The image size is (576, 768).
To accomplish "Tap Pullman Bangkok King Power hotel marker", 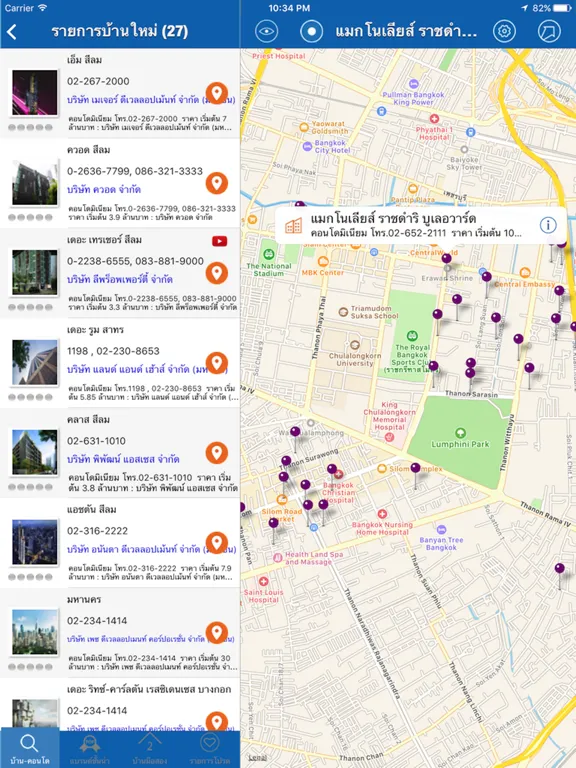I will tap(414, 84).
